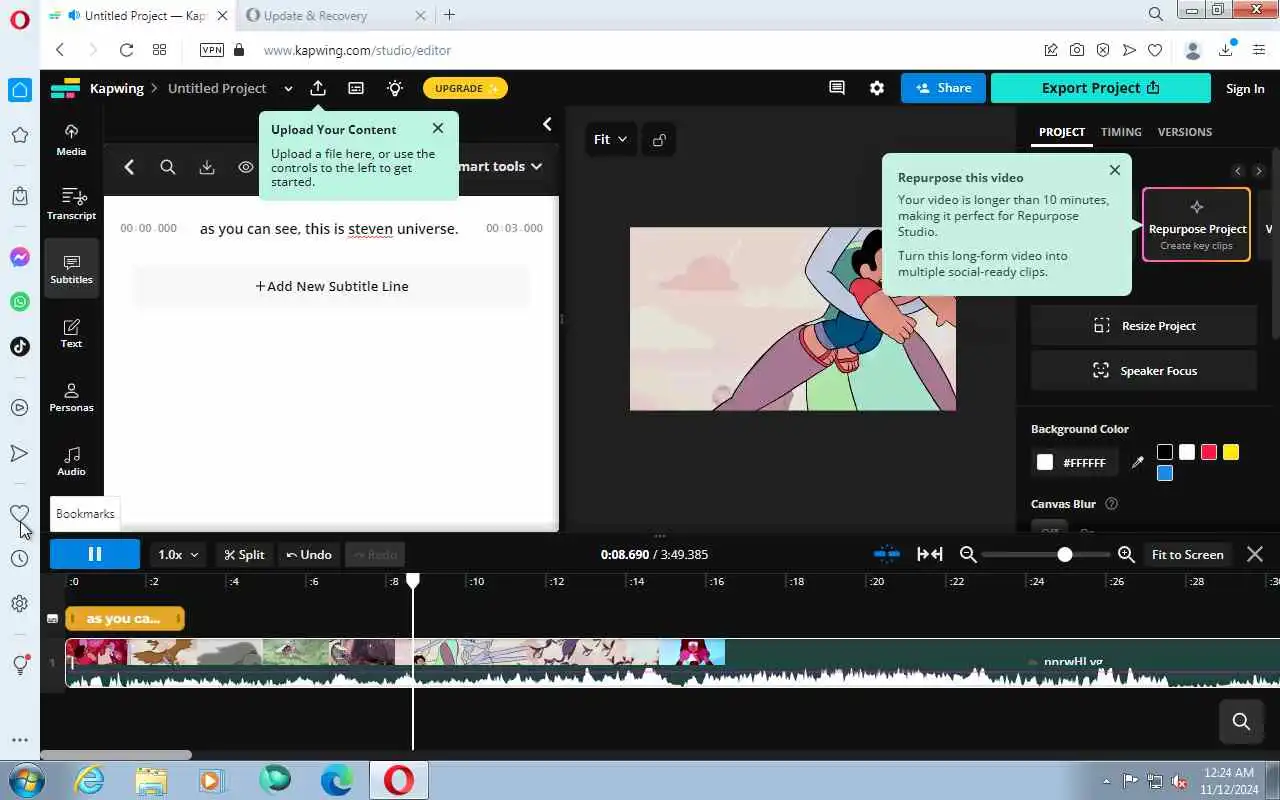Viewport: 1280px width, 800px height.
Task: Click the Split button
Action: coord(244,554)
